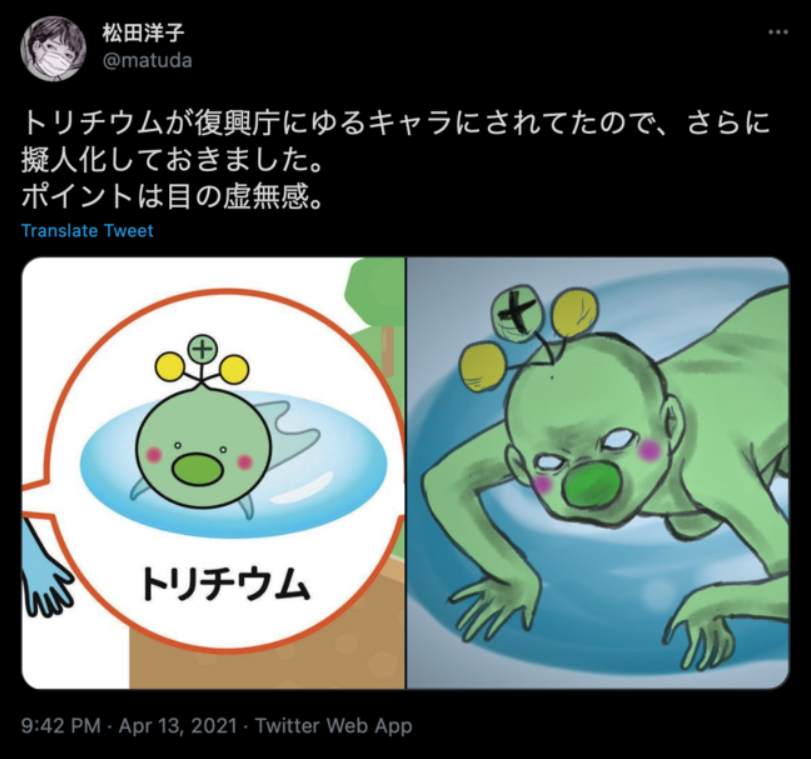Screen dimensions: 811x759
Task: Click the 松田洋子 profile avatar
Action: [53, 49]
